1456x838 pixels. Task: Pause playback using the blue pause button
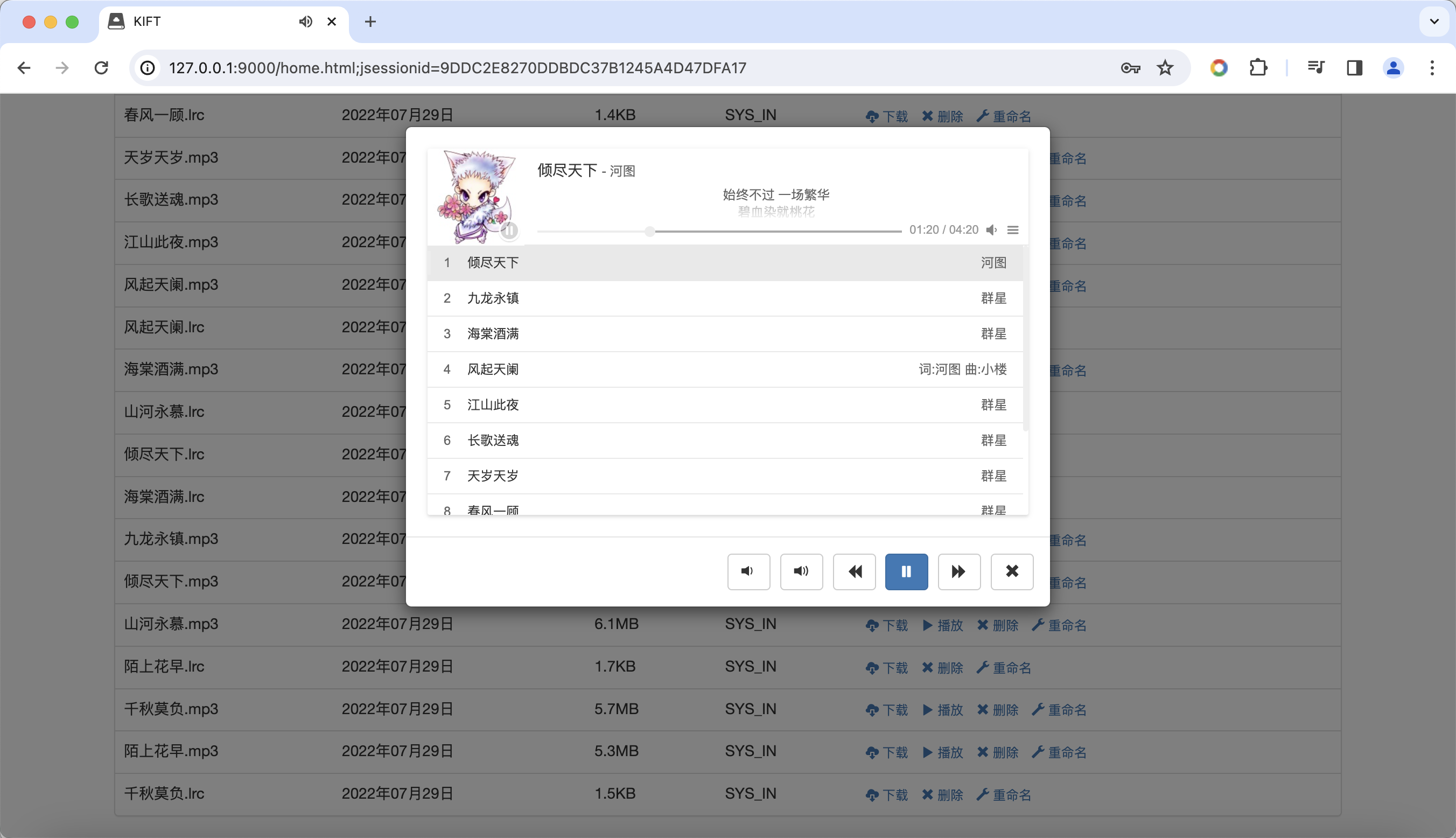pos(906,571)
